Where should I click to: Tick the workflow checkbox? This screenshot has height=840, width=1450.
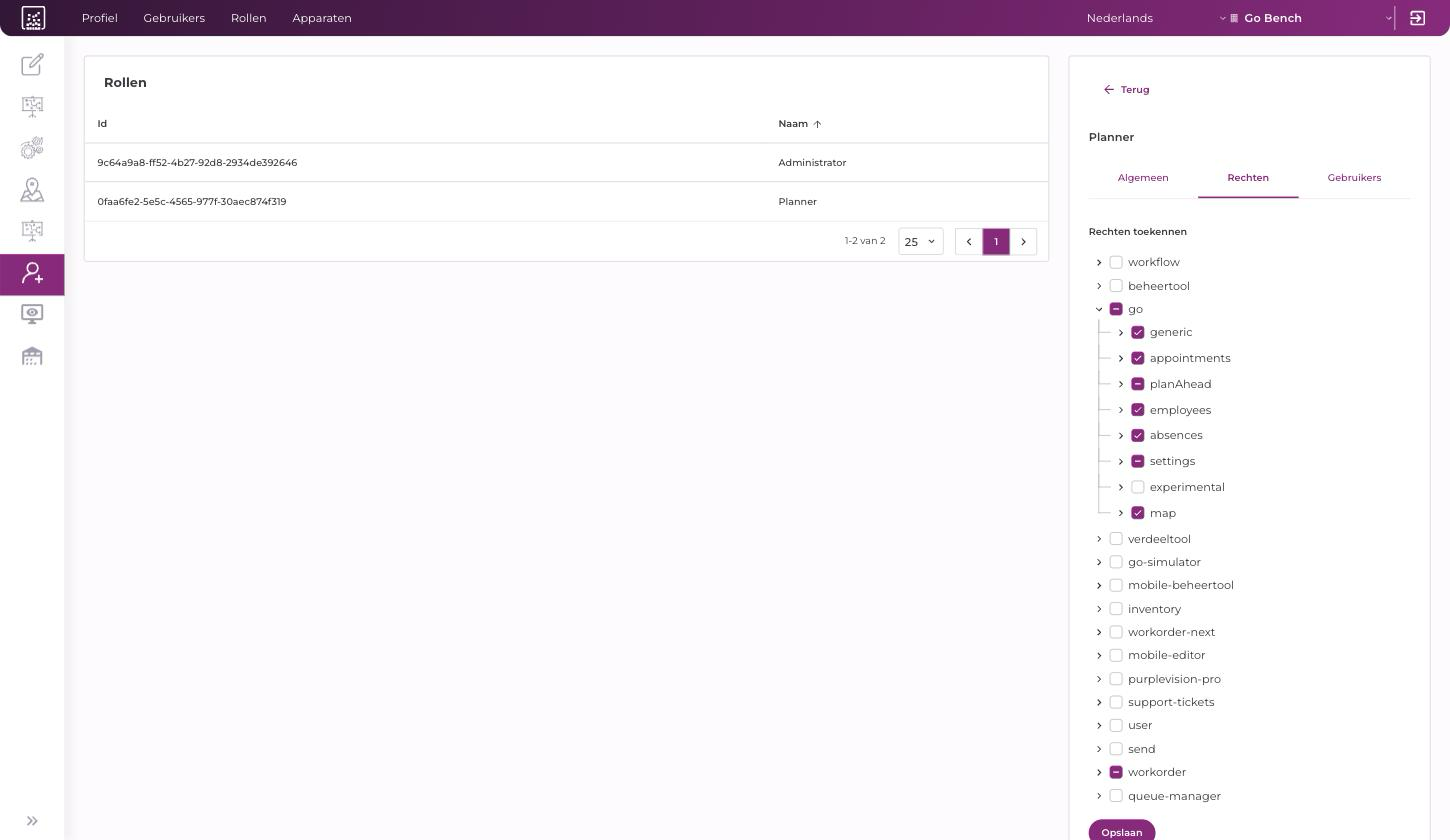pyautogui.click(x=1116, y=262)
